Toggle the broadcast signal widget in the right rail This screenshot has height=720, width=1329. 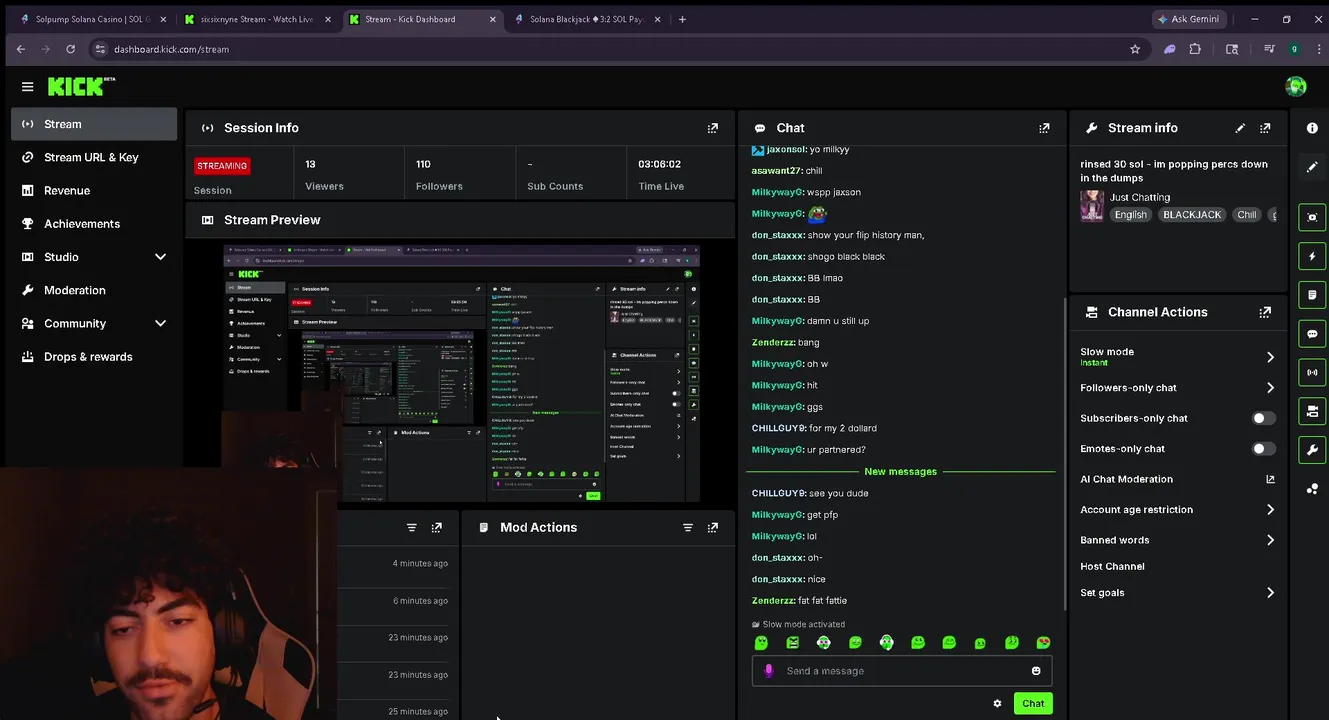[x=1312, y=372]
